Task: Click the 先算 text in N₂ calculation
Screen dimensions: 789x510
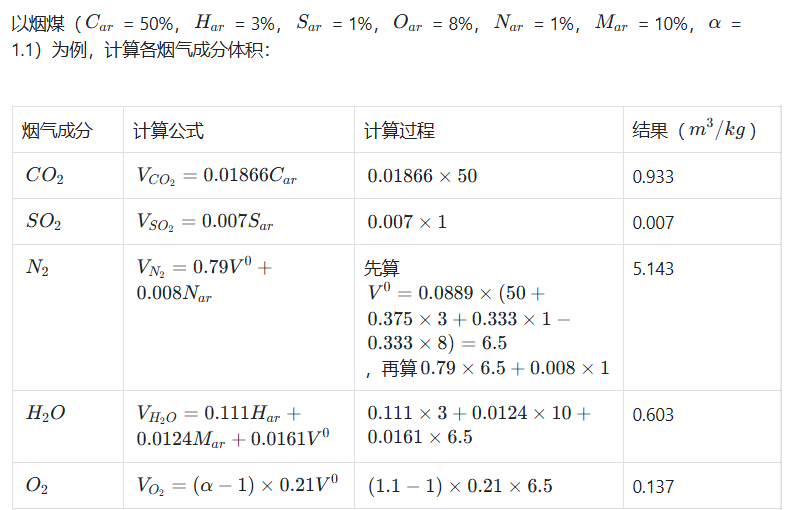Action: point(381,268)
